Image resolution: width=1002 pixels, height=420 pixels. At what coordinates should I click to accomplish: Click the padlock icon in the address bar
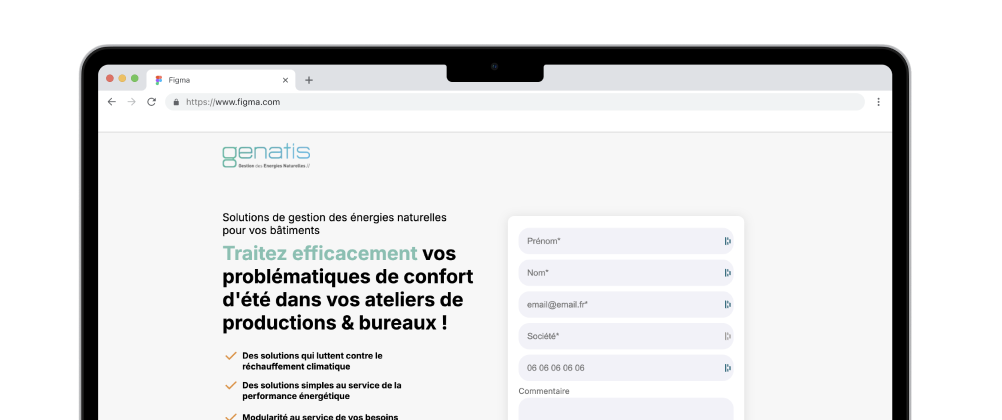[x=176, y=102]
